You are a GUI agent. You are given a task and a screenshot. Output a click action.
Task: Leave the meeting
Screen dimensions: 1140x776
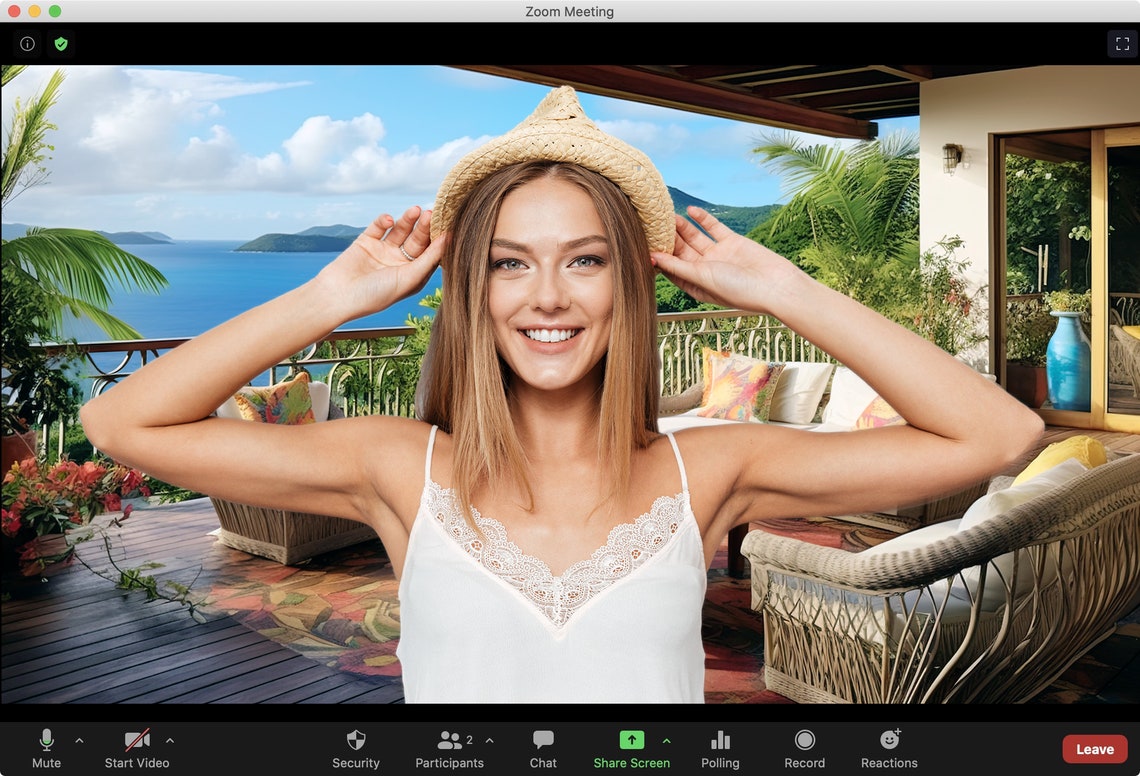[1094, 748]
